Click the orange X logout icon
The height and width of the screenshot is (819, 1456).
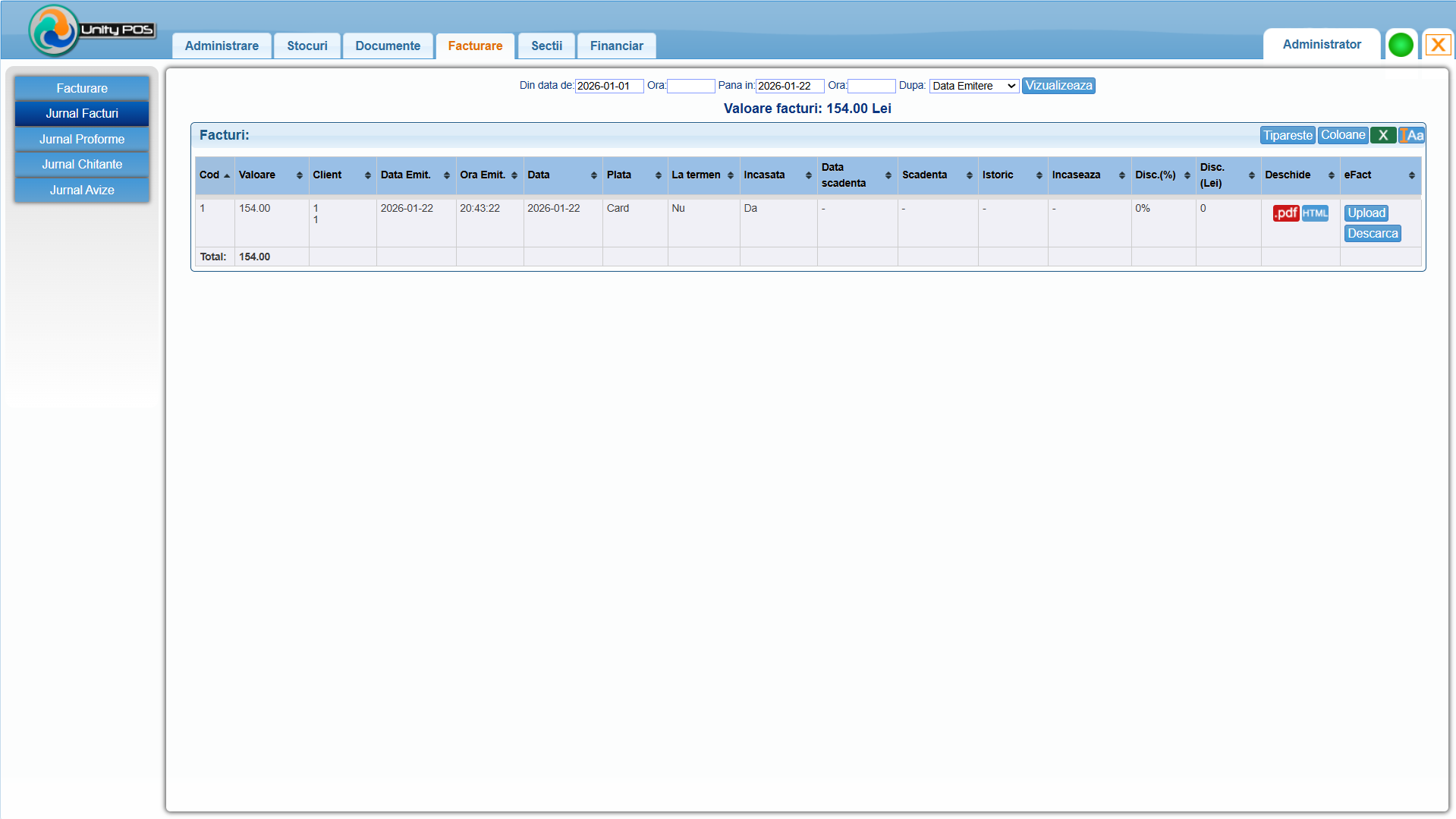(1437, 45)
